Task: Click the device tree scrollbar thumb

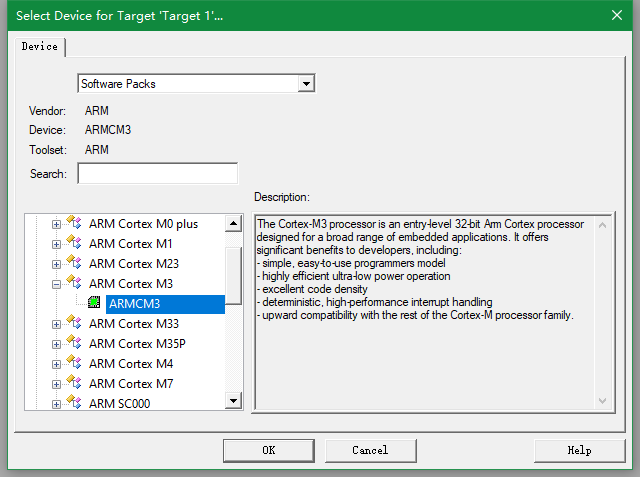Action: (233, 275)
